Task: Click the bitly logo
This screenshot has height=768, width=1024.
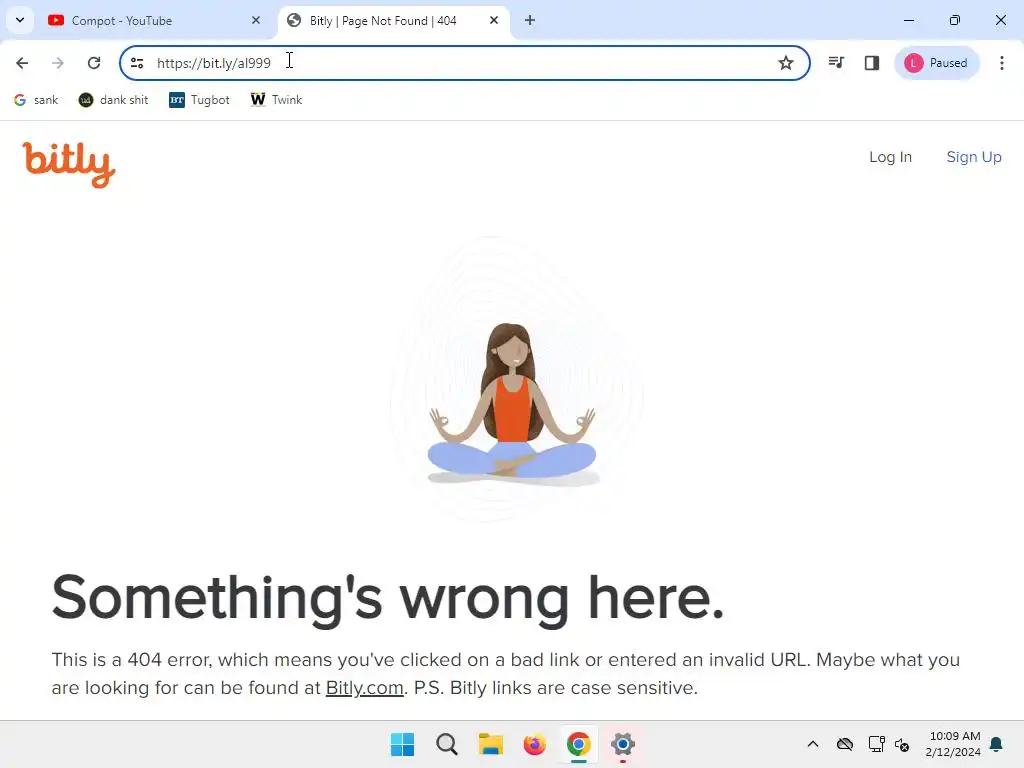Action: (69, 164)
